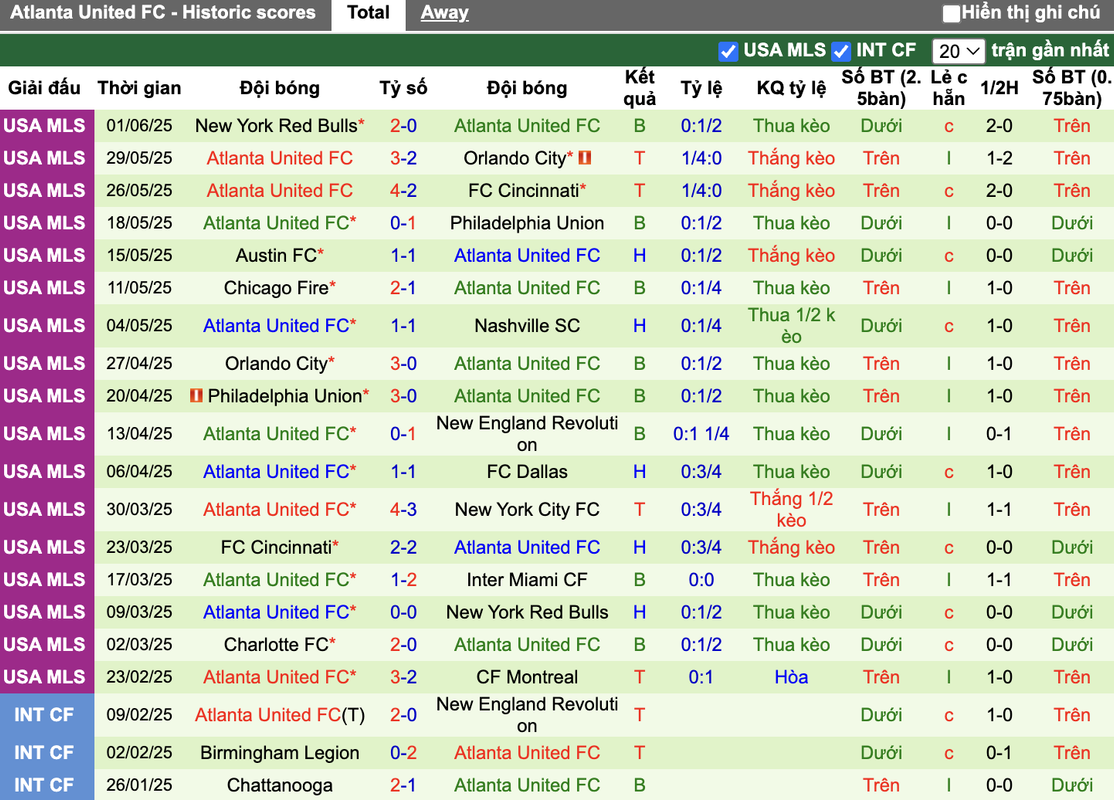Click the 0-2 score of Birmingham Legion match
Screen dimensions: 1114x800
(x=403, y=752)
